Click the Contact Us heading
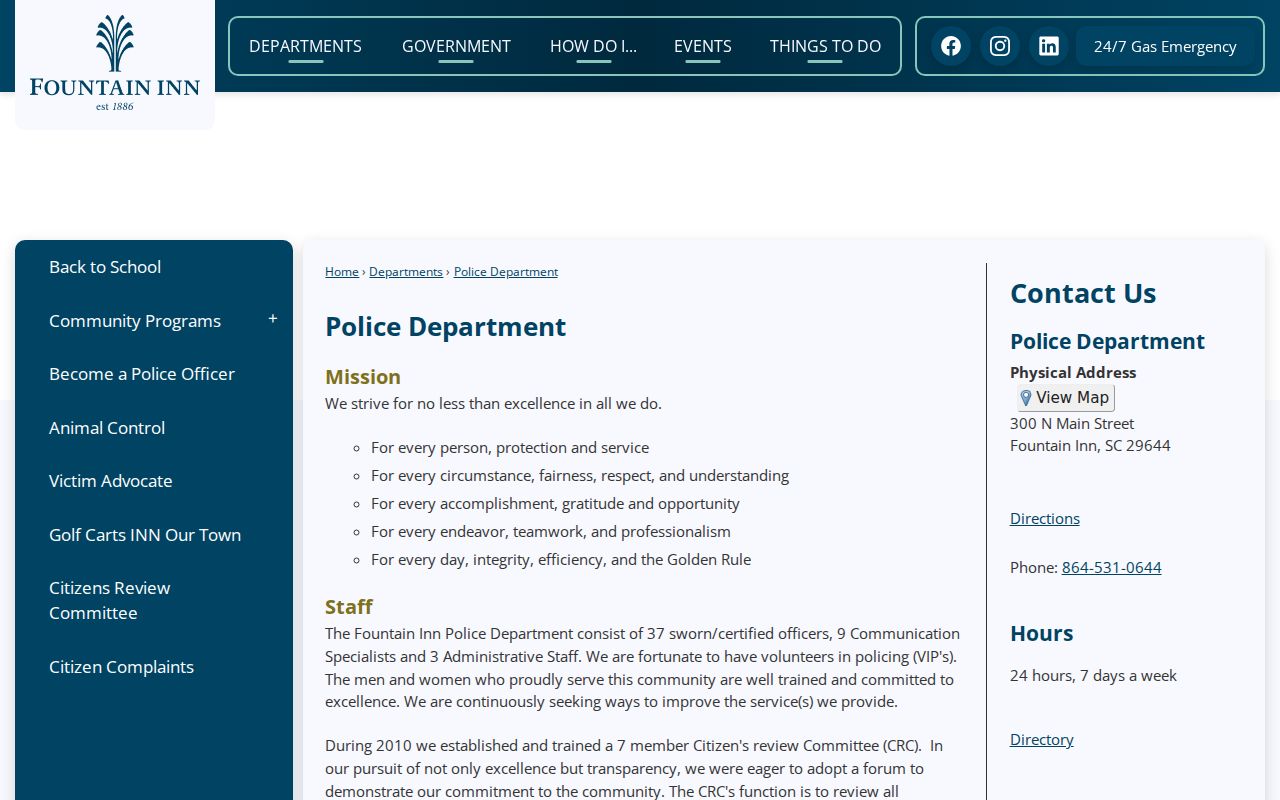The width and height of the screenshot is (1280, 800). [x=1083, y=293]
